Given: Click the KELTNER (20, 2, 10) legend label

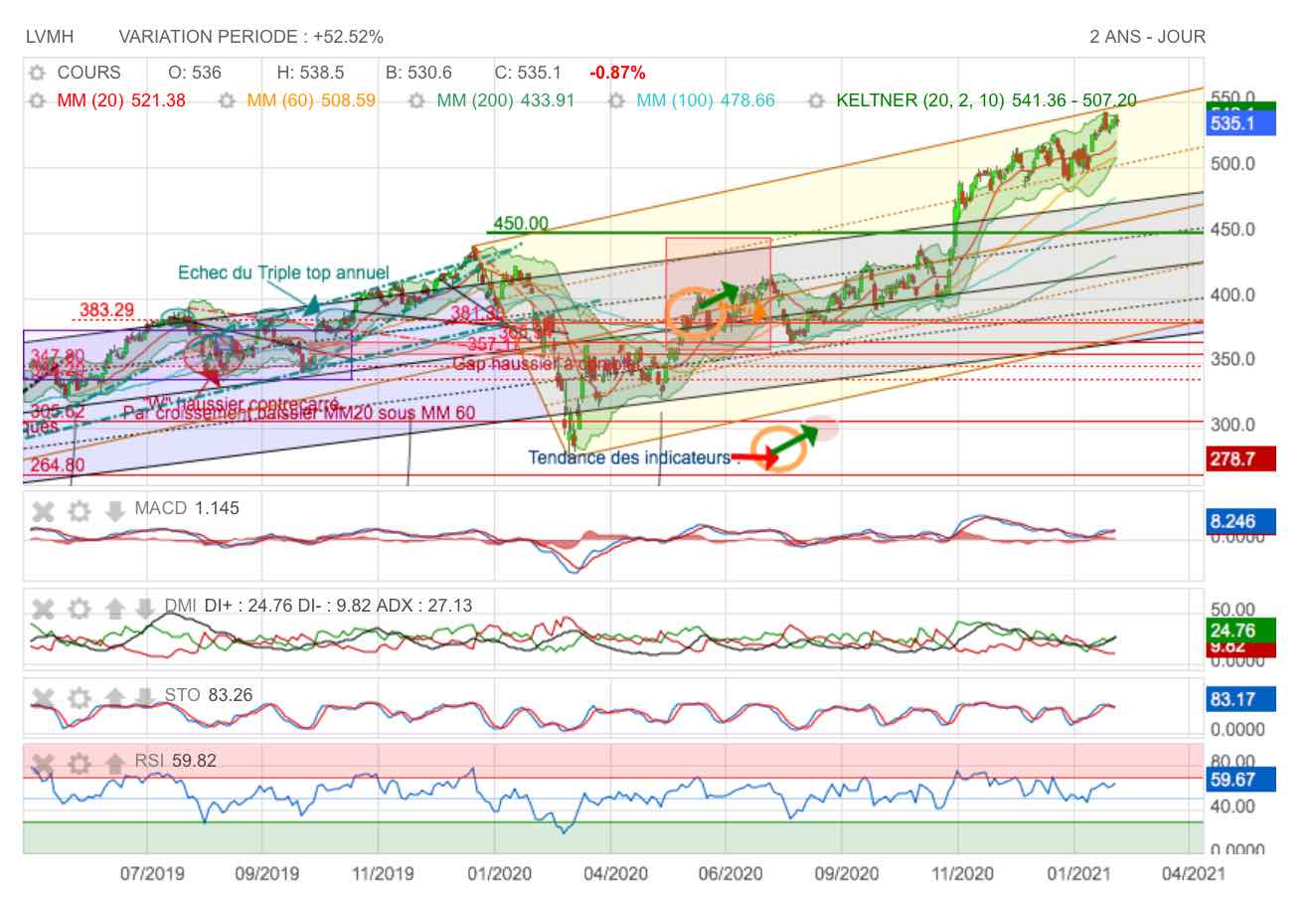Looking at the screenshot, I should (x=987, y=100).
